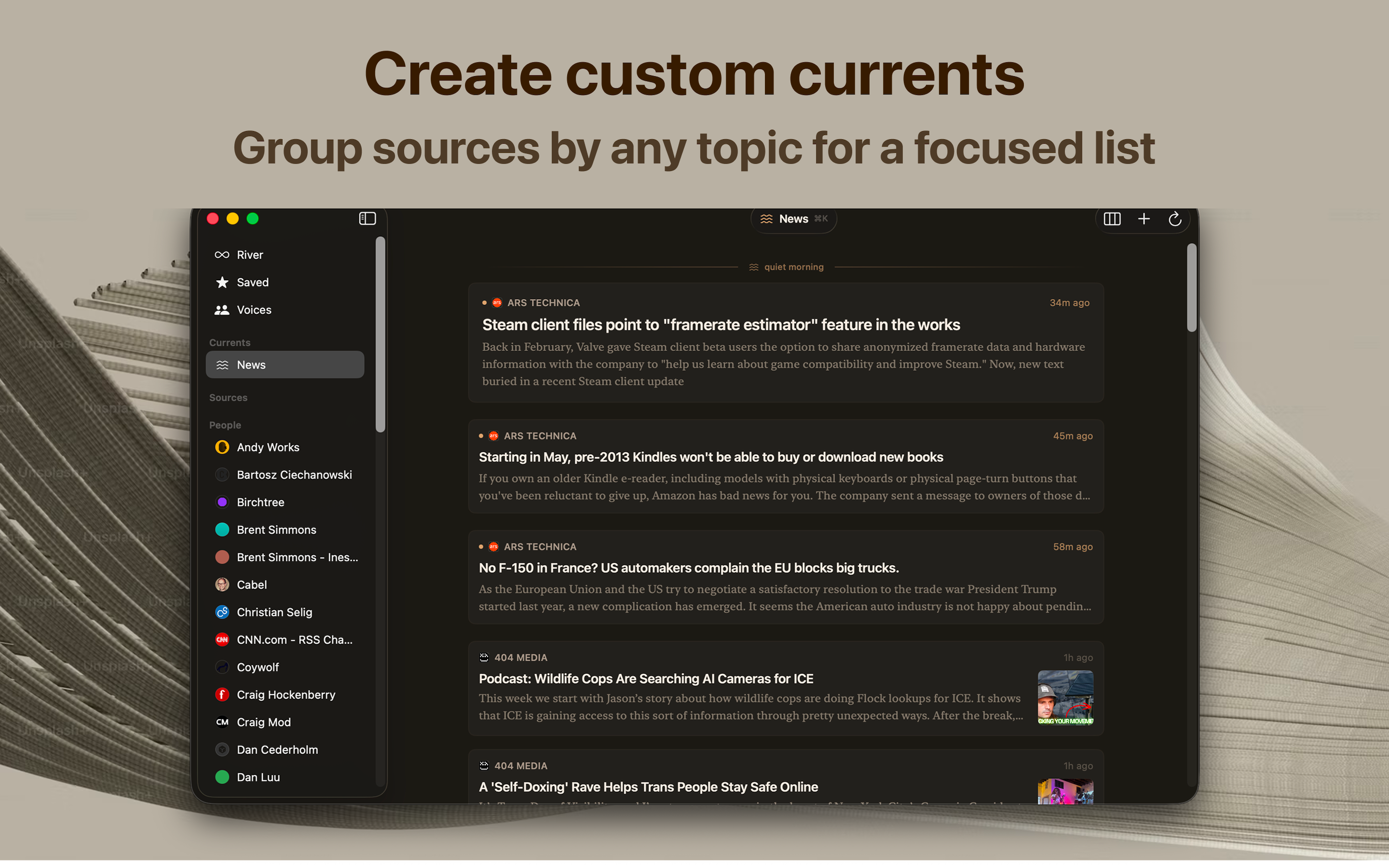Screen dimensions: 1389x868
Task: Click Craig Hockenberry's red avatar icon
Action: click(222, 694)
